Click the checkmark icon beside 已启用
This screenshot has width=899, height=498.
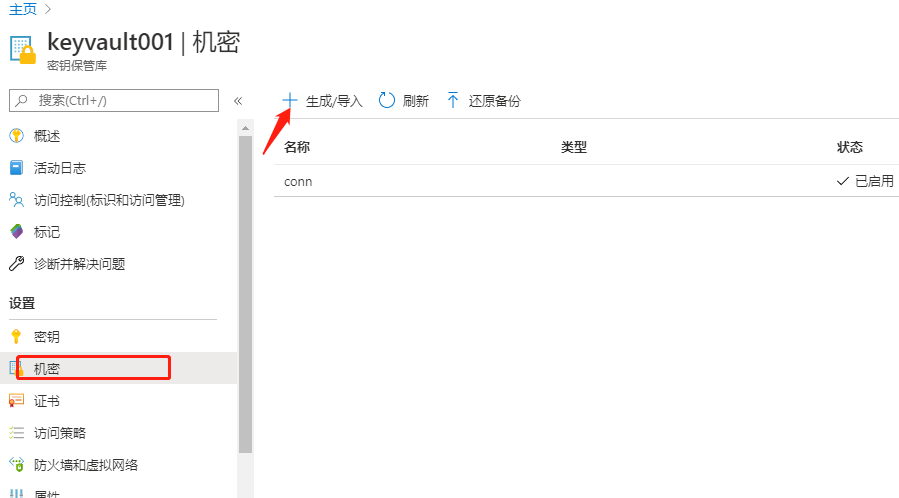(x=842, y=181)
